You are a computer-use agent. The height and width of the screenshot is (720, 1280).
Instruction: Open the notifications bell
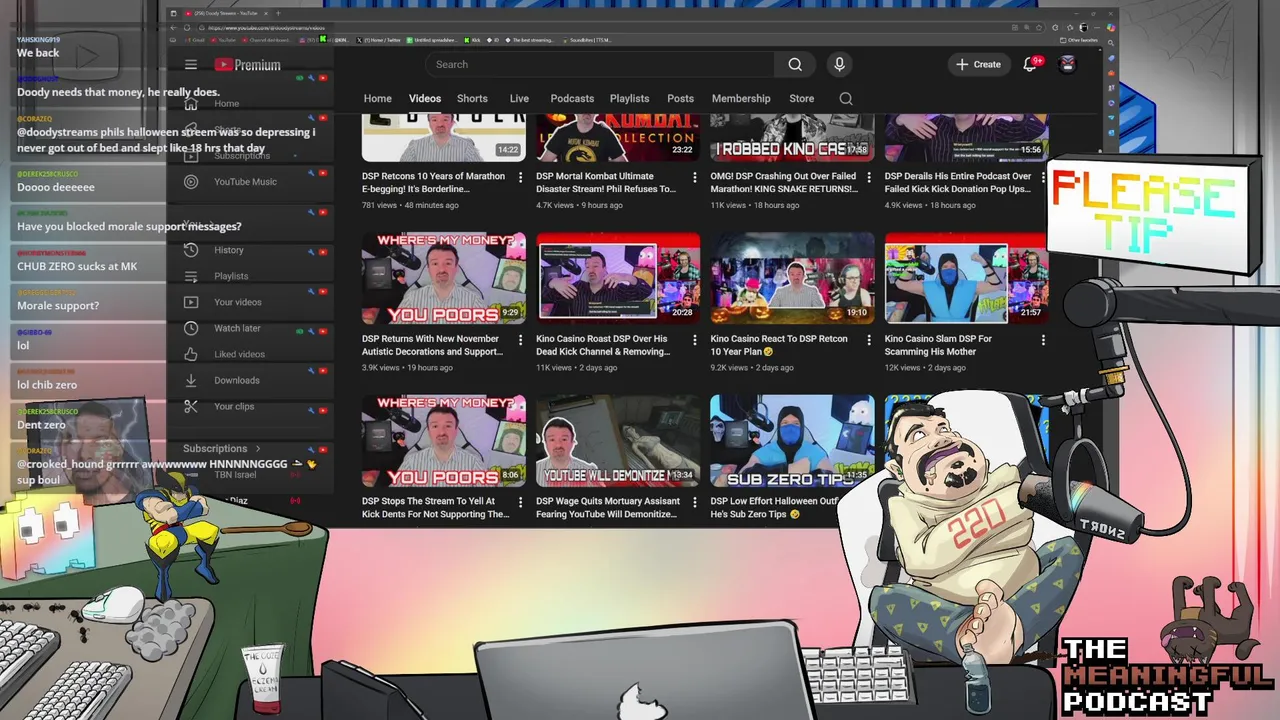point(1030,65)
